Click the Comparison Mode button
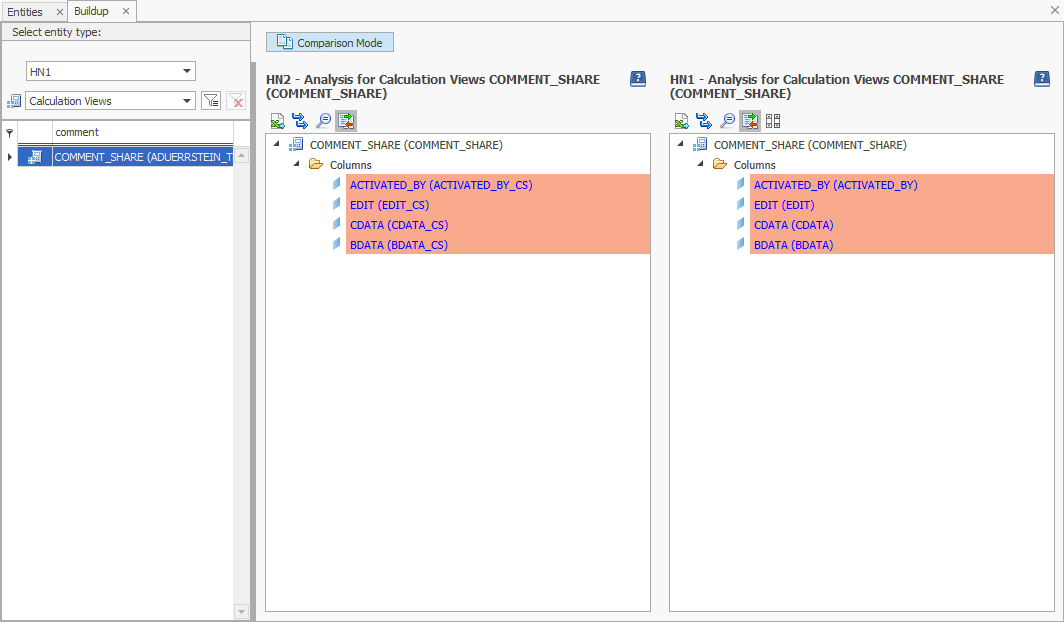This screenshot has width=1064, height=622. (x=329, y=42)
